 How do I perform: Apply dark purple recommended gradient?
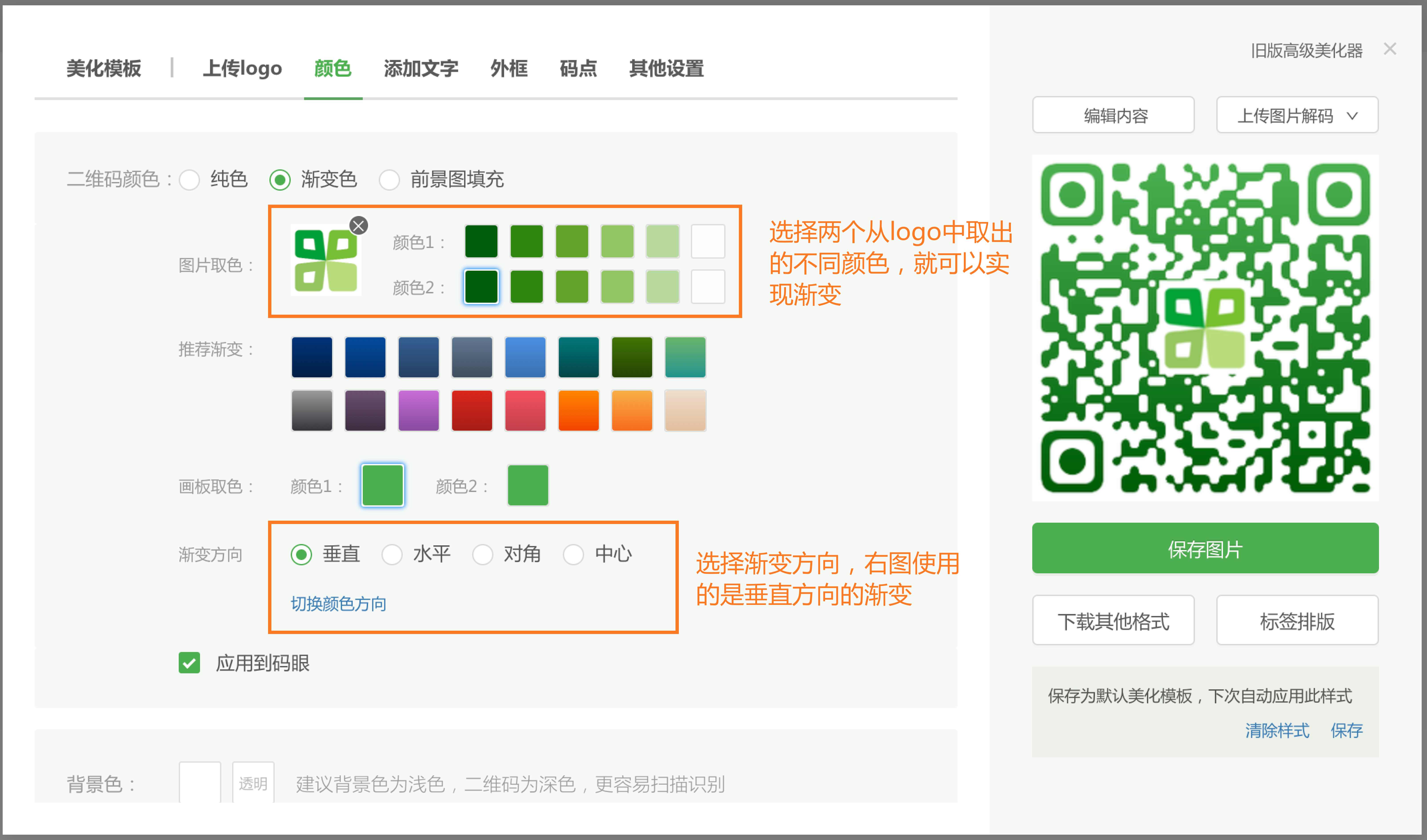pos(365,410)
